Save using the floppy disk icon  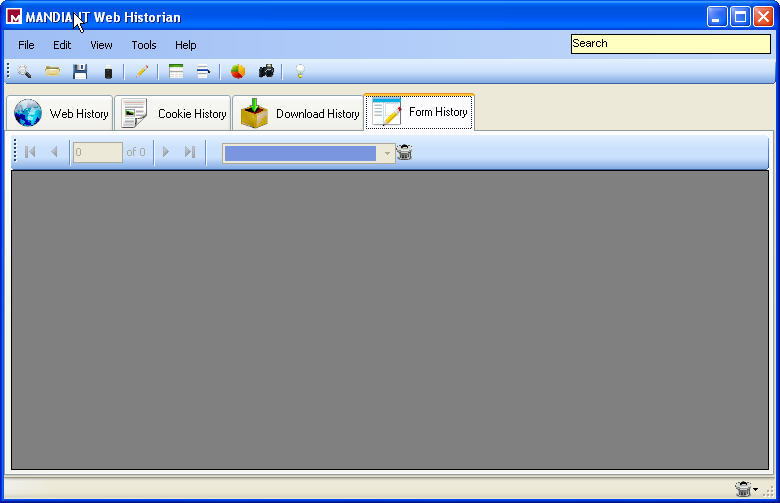[80, 72]
